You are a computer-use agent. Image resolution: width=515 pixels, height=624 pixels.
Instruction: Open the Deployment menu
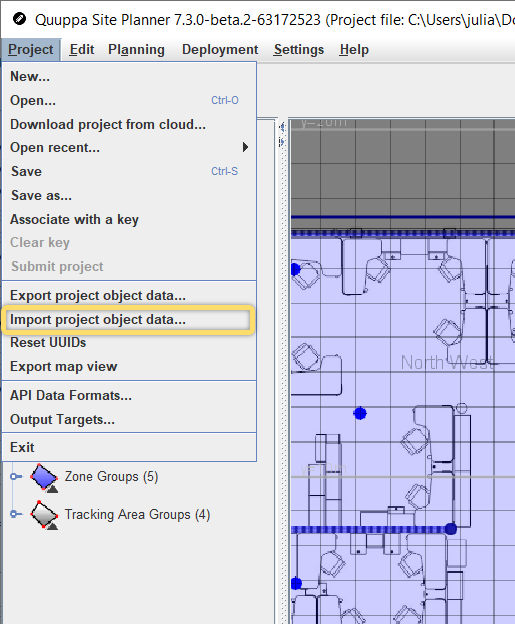(x=220, y=50)
